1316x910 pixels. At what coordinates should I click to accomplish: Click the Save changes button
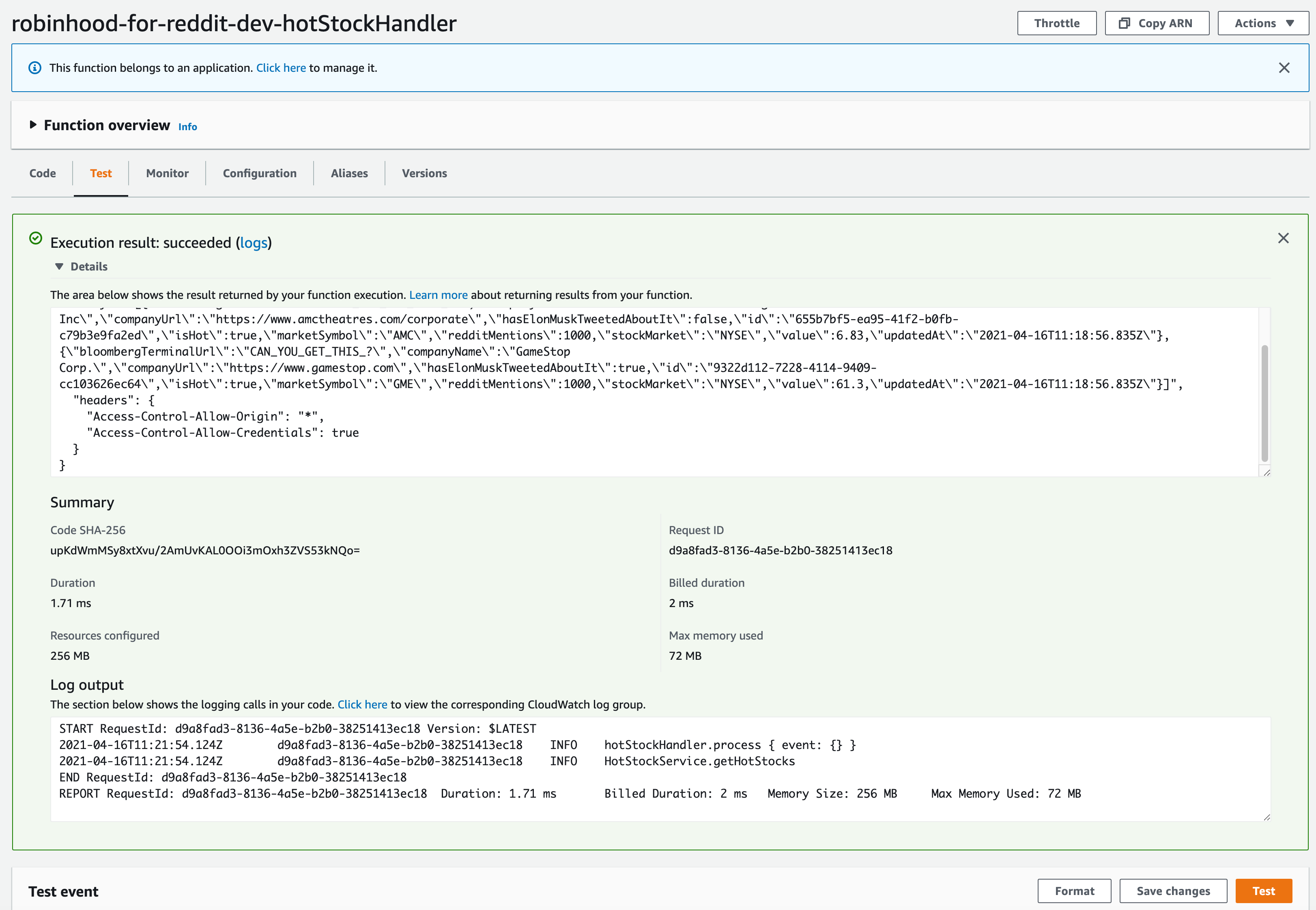click(x=1173, y=891)
